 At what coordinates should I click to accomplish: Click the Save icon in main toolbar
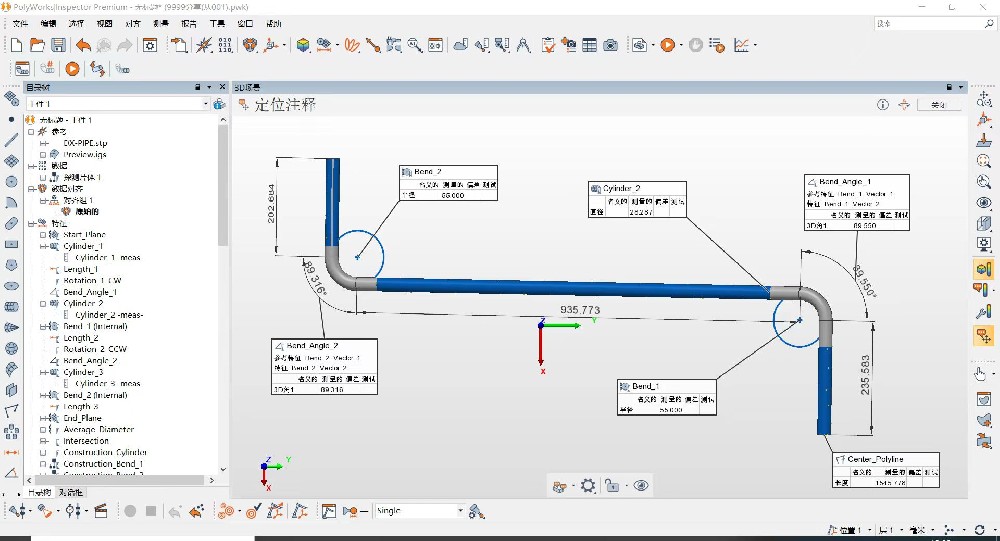click(x=58, y=45)
